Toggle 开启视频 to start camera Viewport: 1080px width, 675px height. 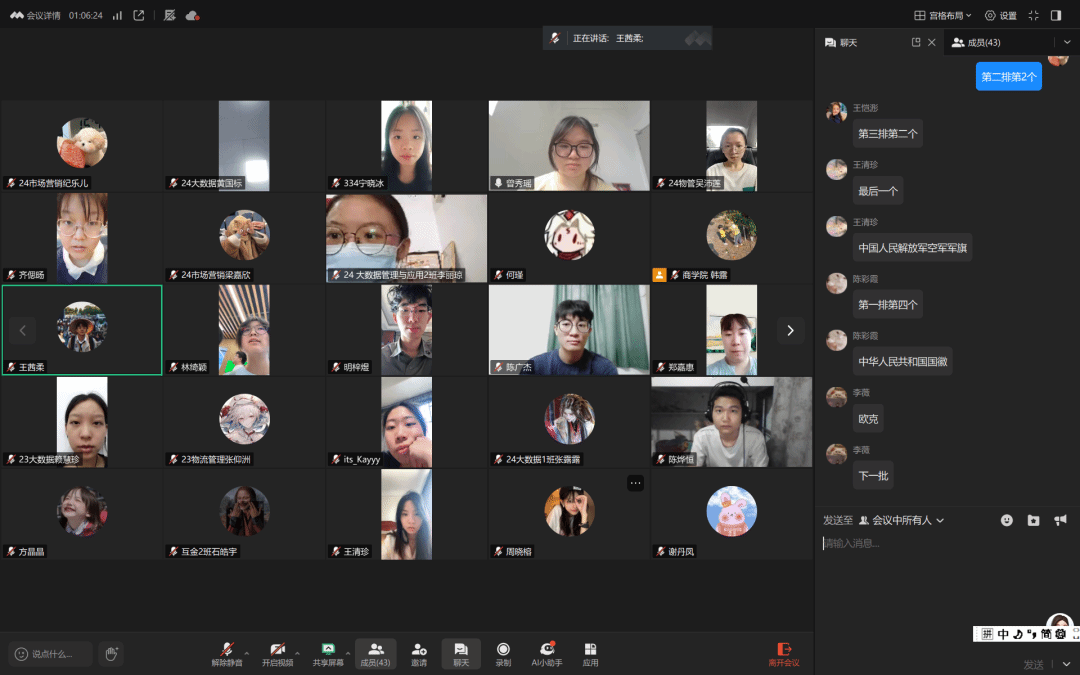click(277, 653)
